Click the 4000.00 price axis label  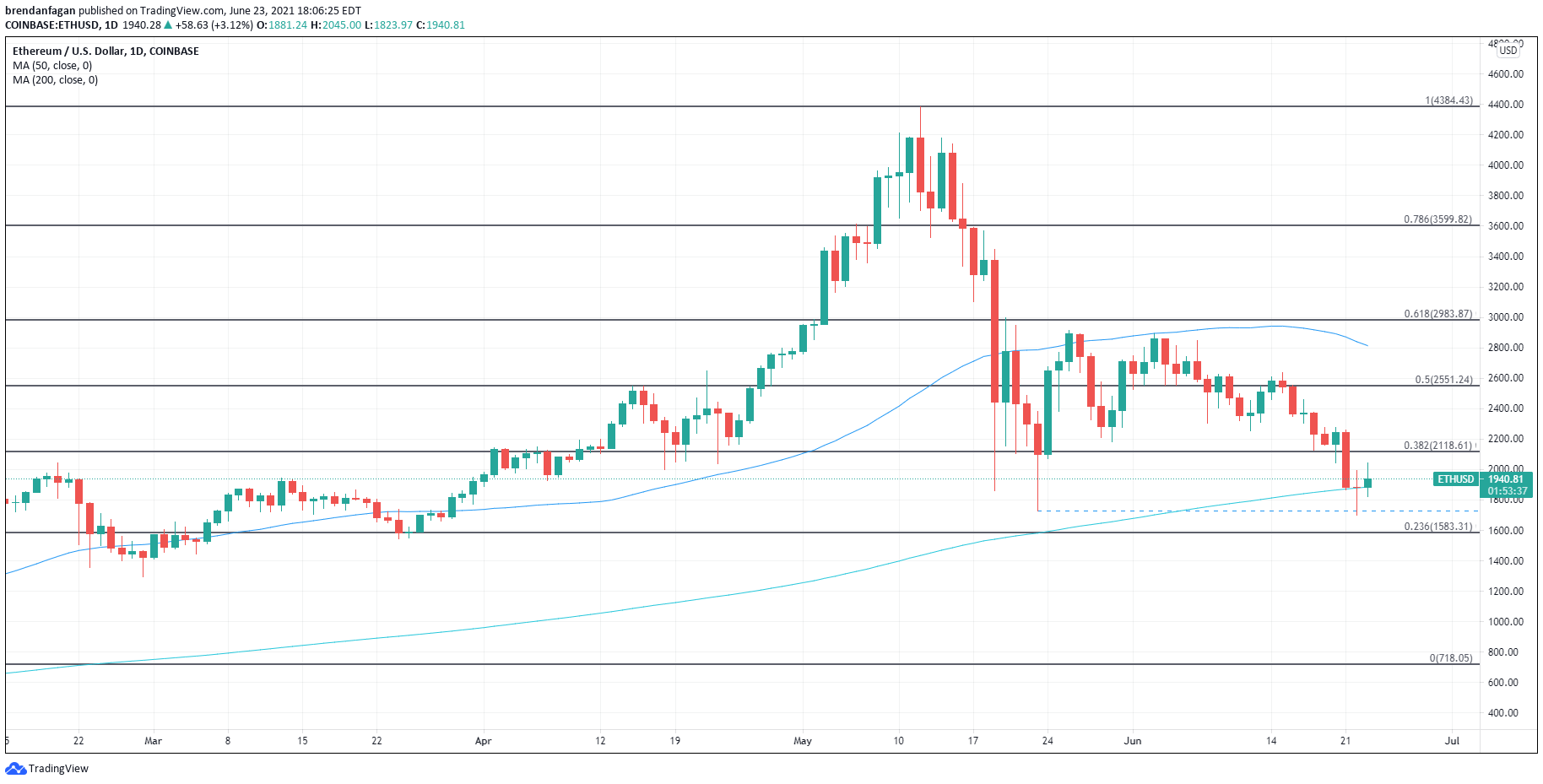1506,165
